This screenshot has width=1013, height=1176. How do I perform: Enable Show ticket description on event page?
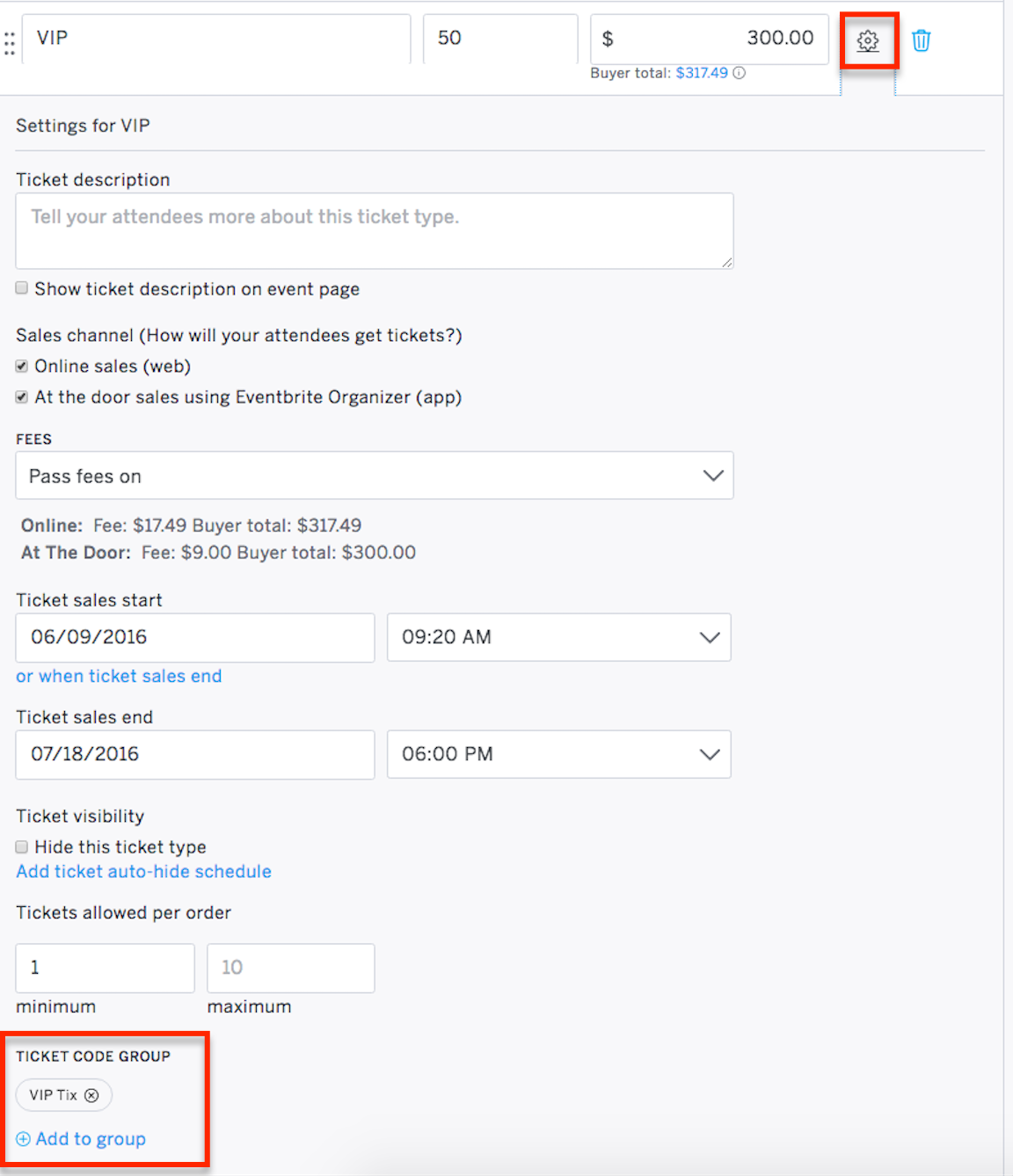tap(22, 288)
